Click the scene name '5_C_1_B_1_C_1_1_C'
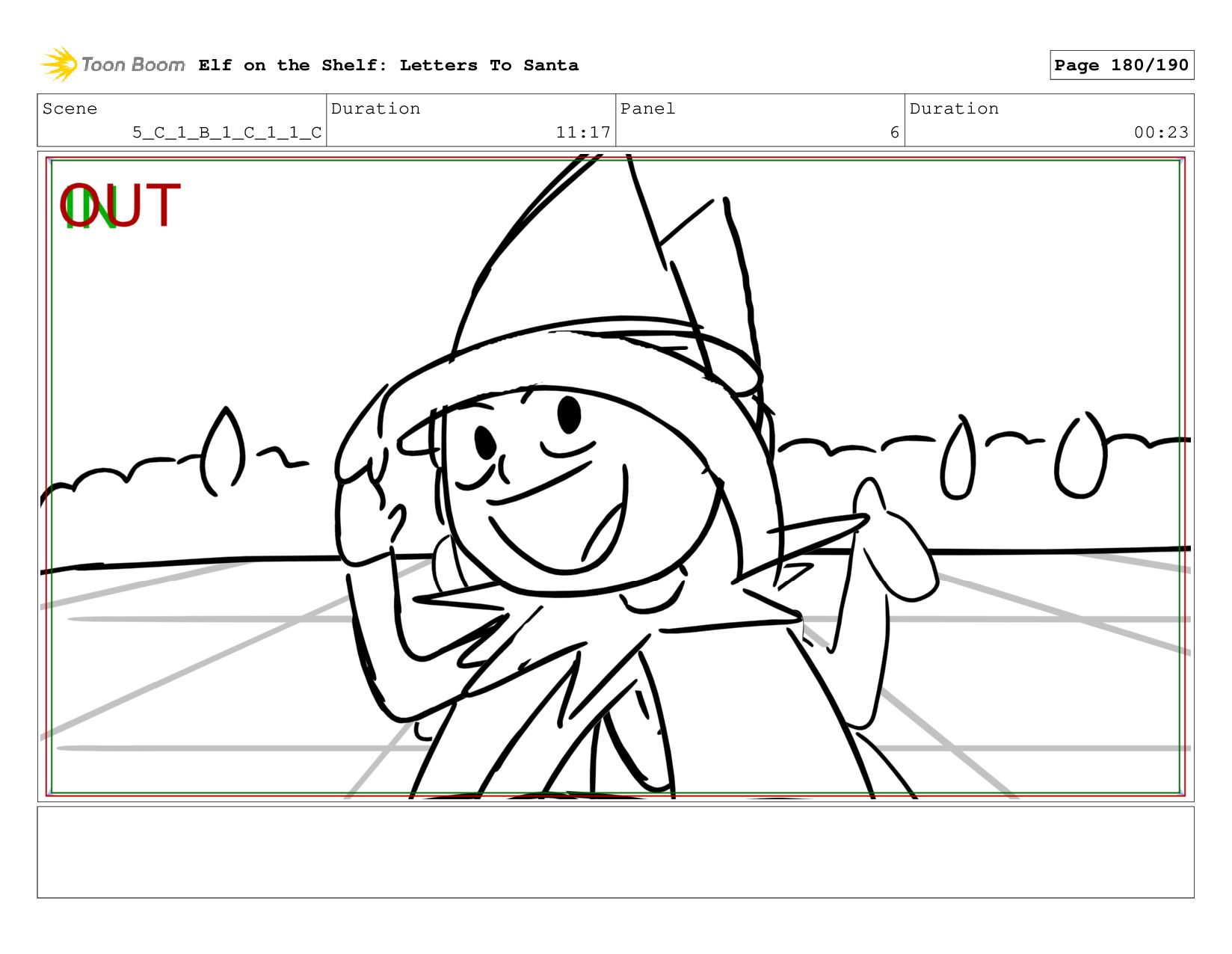 pyautogui.click(x=227, y=133)
